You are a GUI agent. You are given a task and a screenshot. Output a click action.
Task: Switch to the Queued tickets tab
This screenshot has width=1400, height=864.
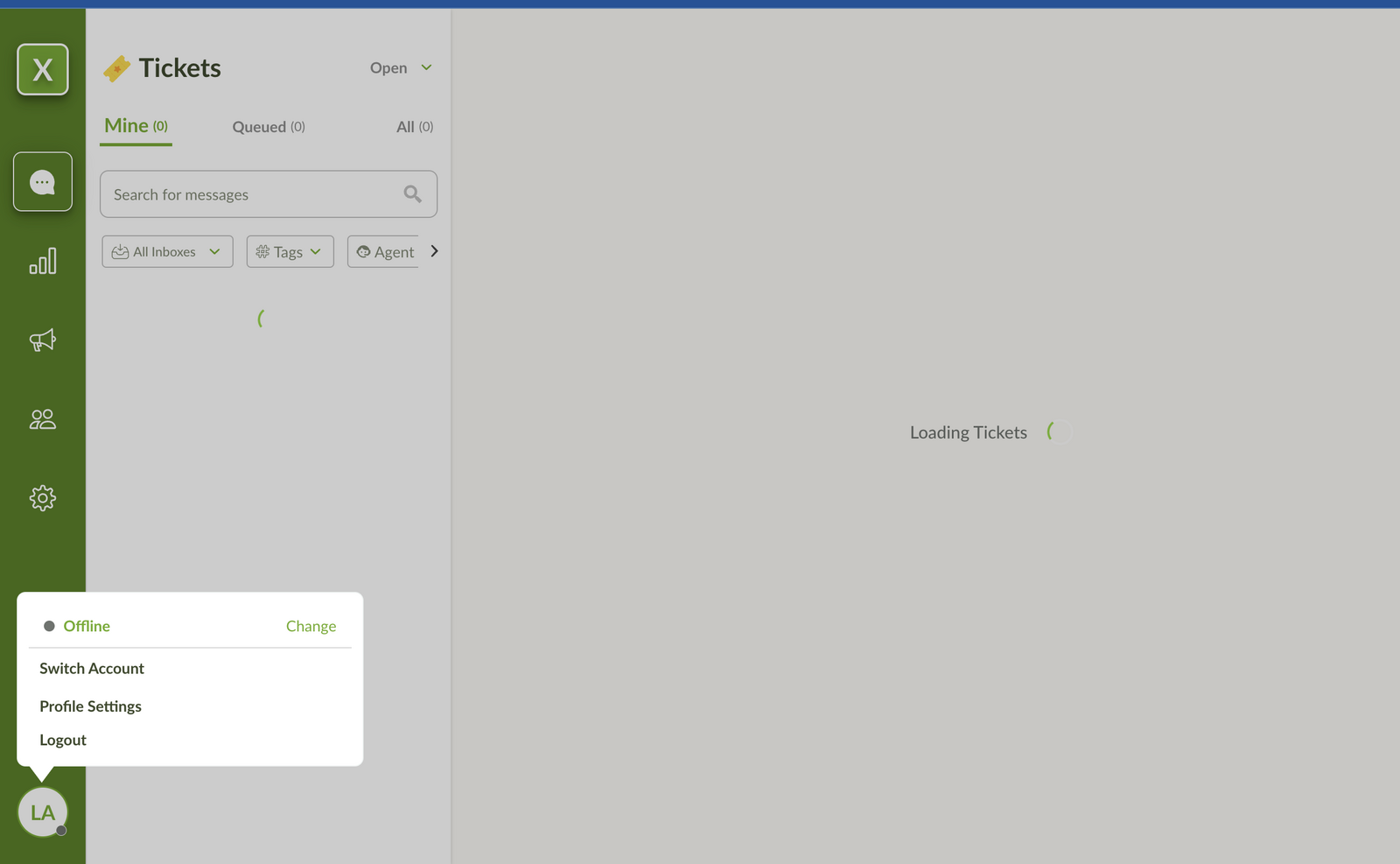[268, 126]
